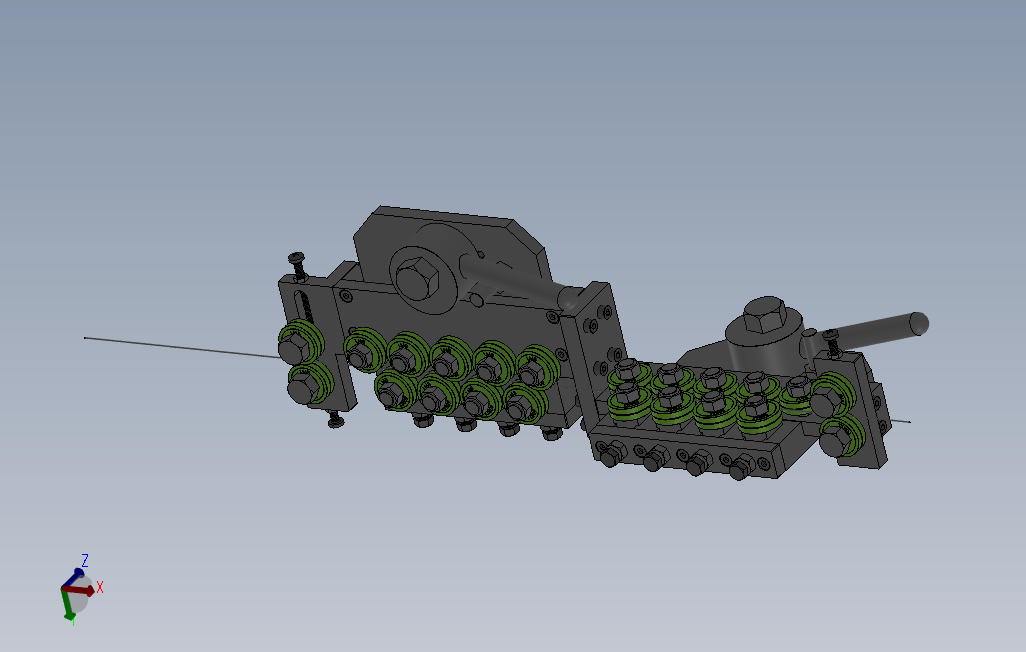Click the red X axis of the orientation triad

[81, 590]
